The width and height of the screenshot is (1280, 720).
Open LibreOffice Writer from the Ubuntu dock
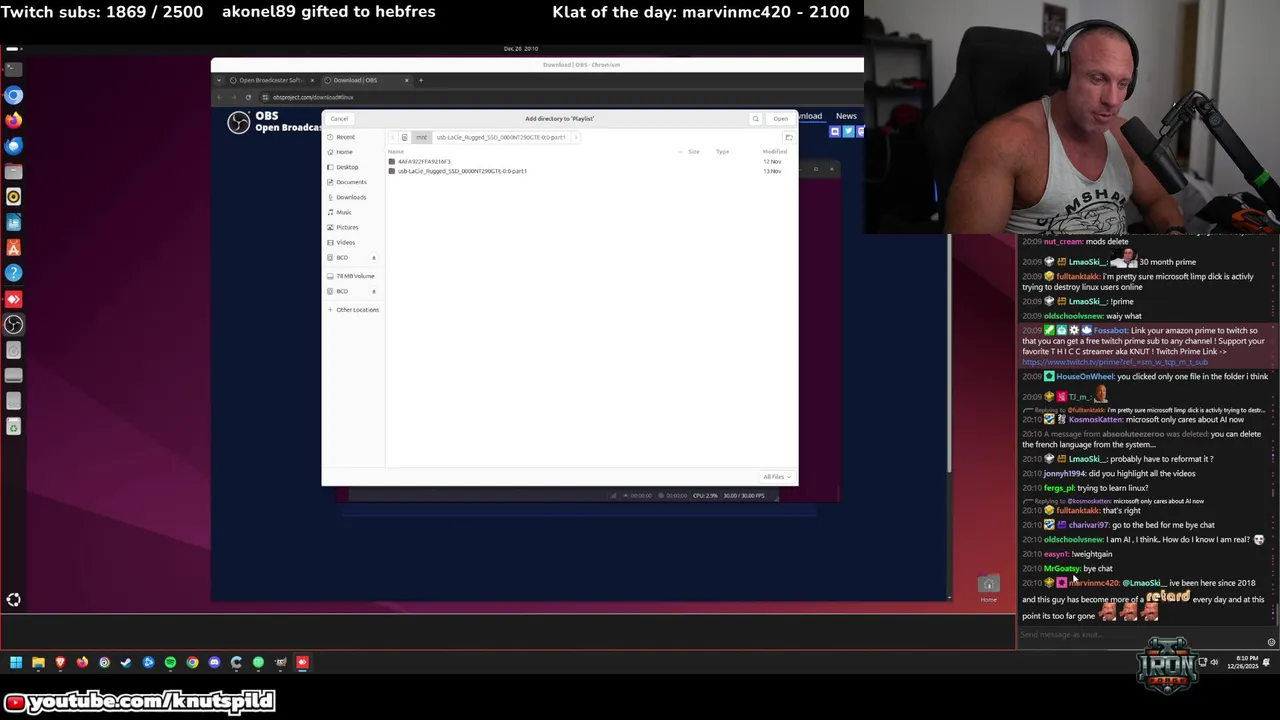[13, 223]
